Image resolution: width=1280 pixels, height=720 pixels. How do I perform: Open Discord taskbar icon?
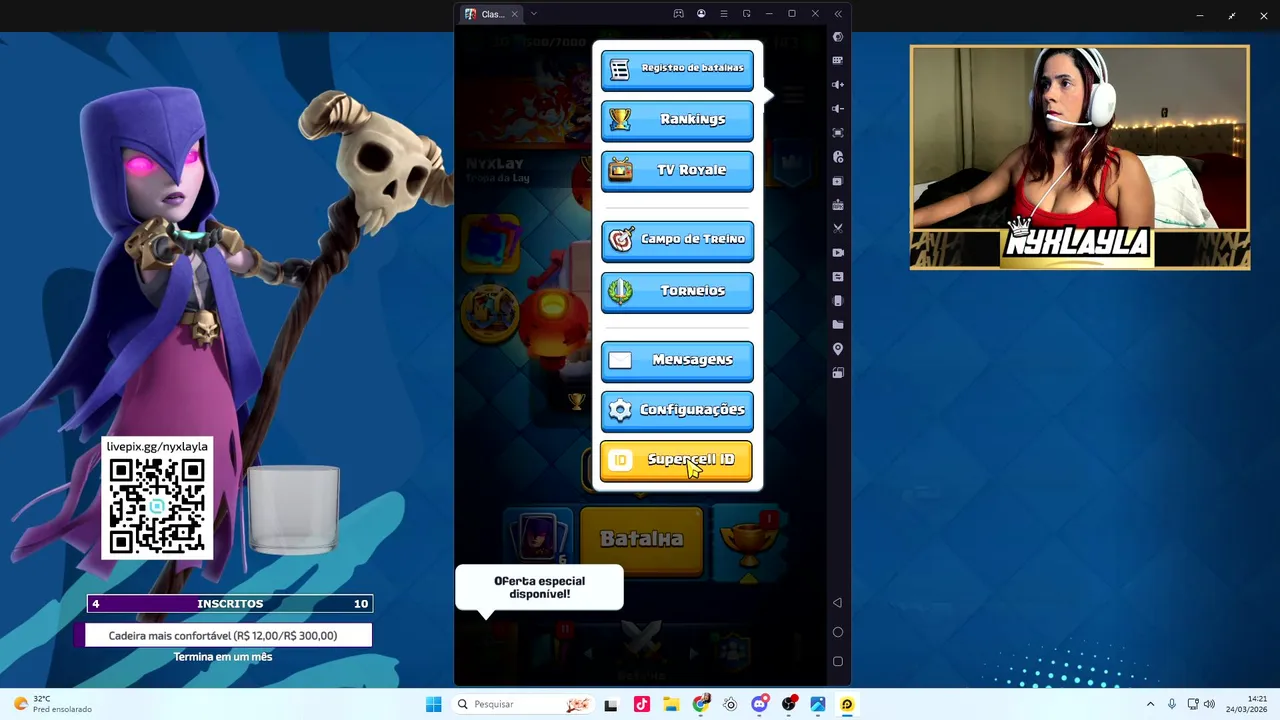760,704
